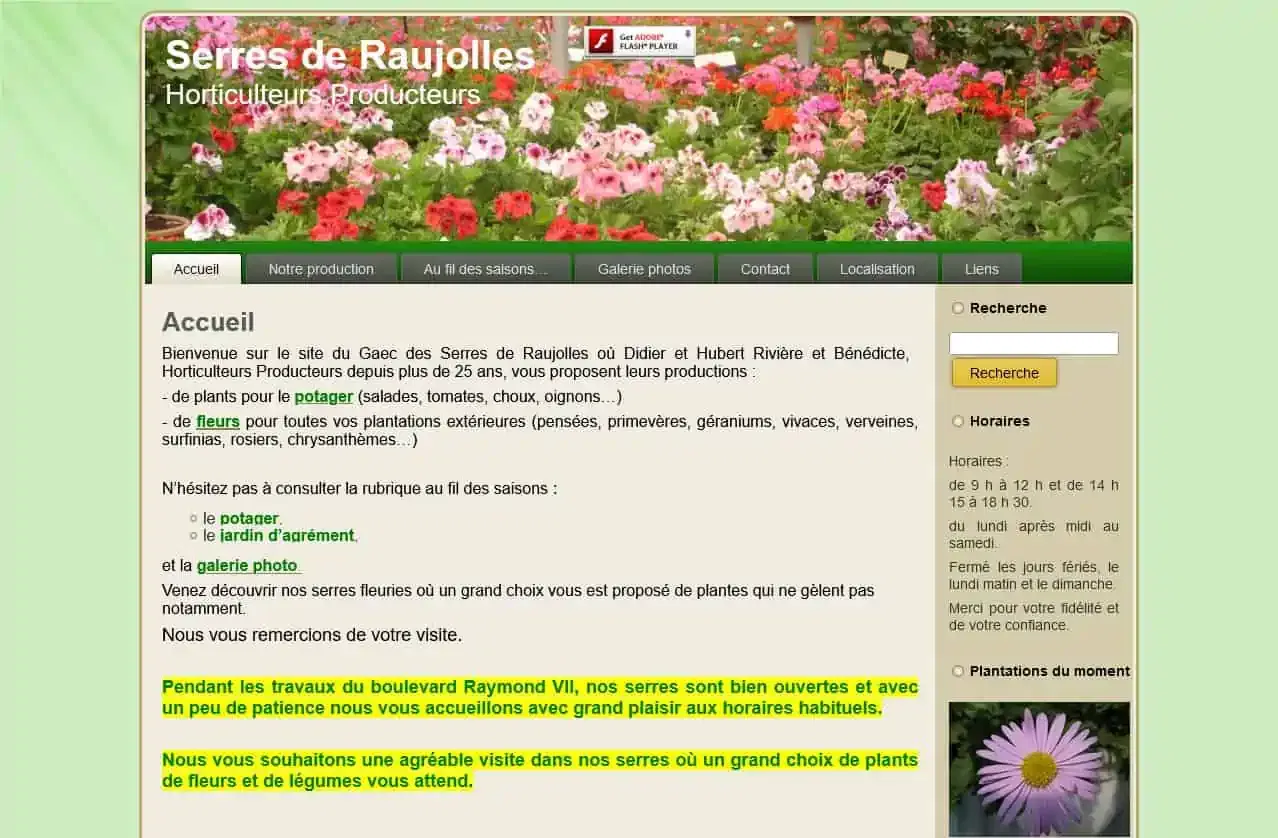1278x838 pixels.
Task: Open the Notre production tab
Action: click(x=320, y=268)
